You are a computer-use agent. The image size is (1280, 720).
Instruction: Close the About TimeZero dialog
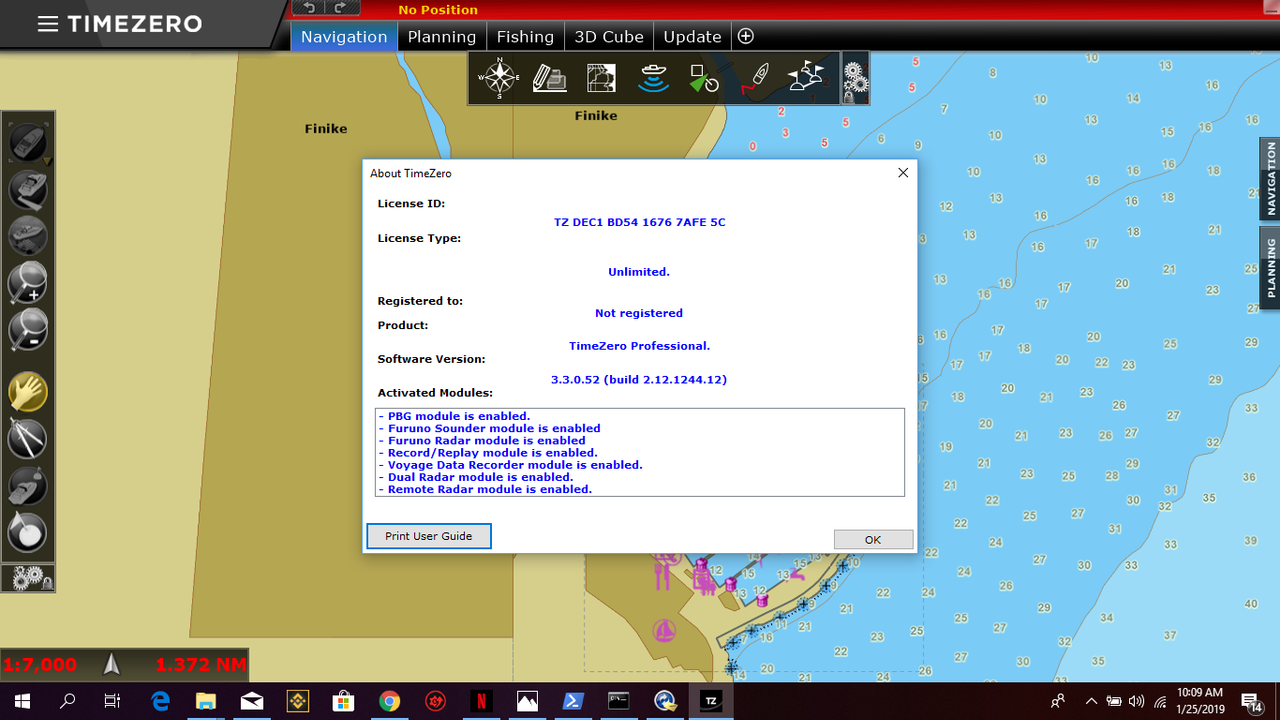(x=903, y=173)
